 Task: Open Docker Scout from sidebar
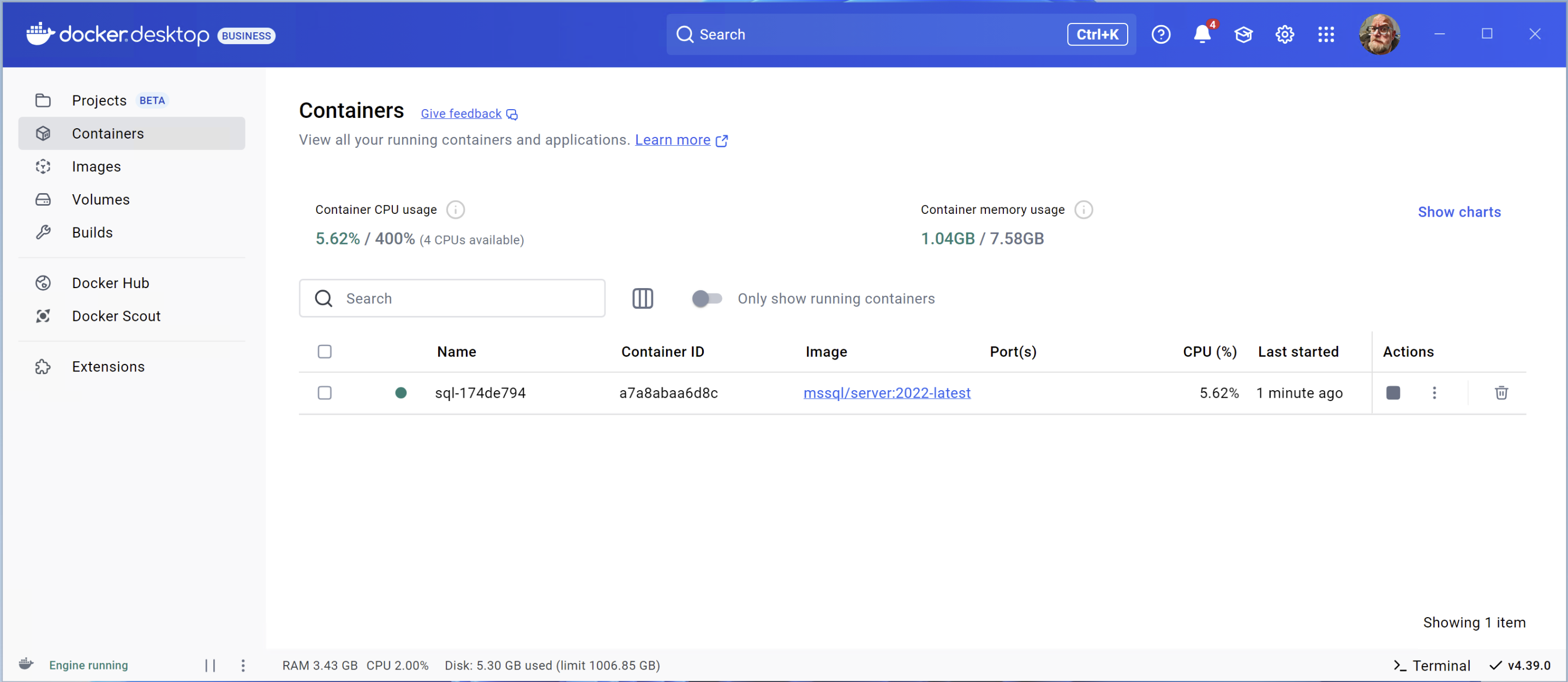click(131, 315)
